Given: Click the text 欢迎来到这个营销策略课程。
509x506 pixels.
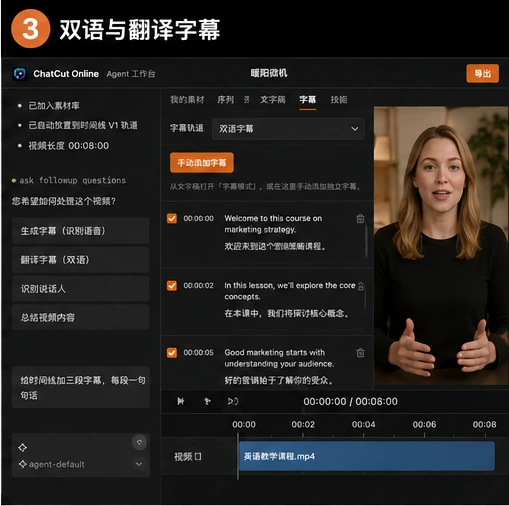Looking at the screenshot, I should [275, 246].
